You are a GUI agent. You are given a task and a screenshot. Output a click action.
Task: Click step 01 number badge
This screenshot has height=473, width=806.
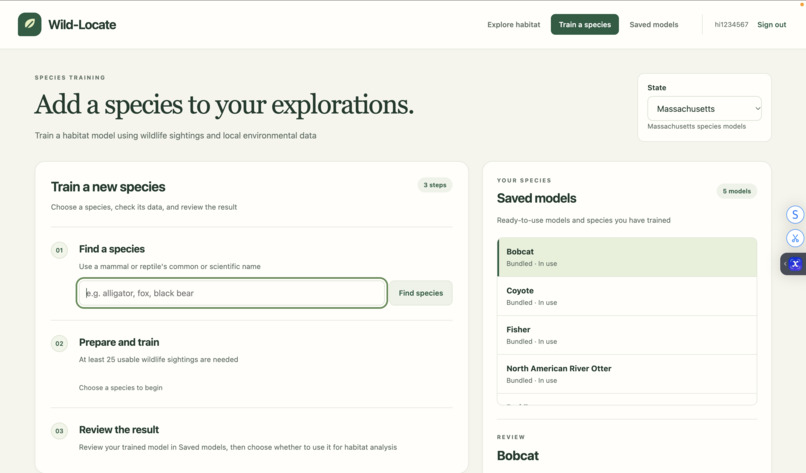point(59,250)
